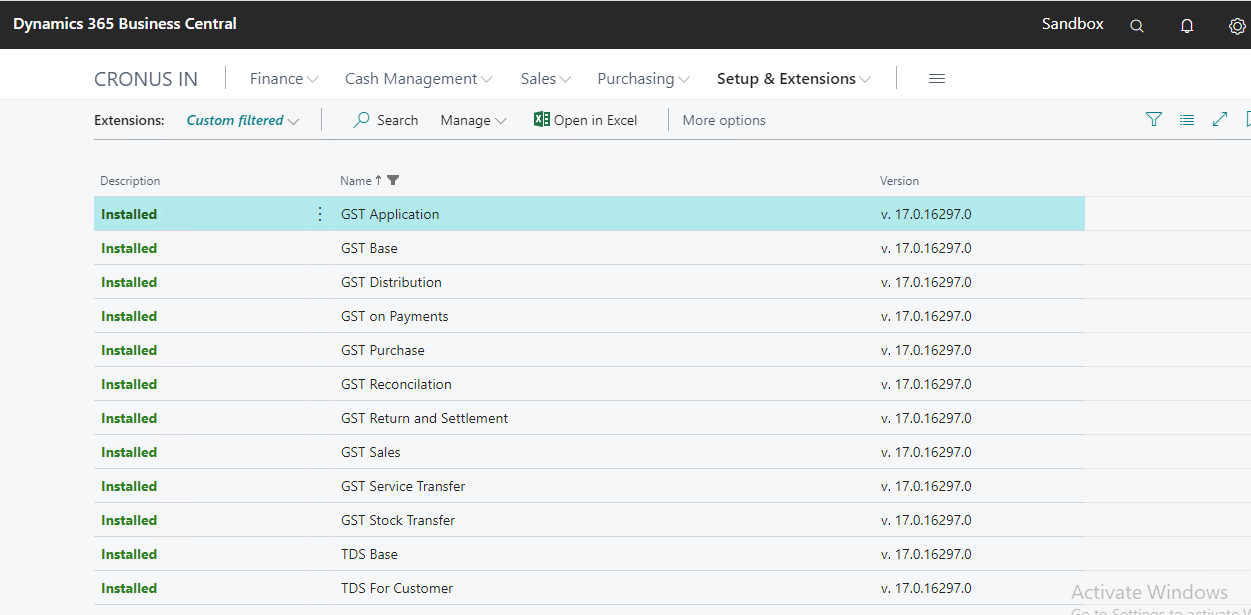Click Installed status in TDS Base row
Screen dimensions: 1251x615
point(129,554)
